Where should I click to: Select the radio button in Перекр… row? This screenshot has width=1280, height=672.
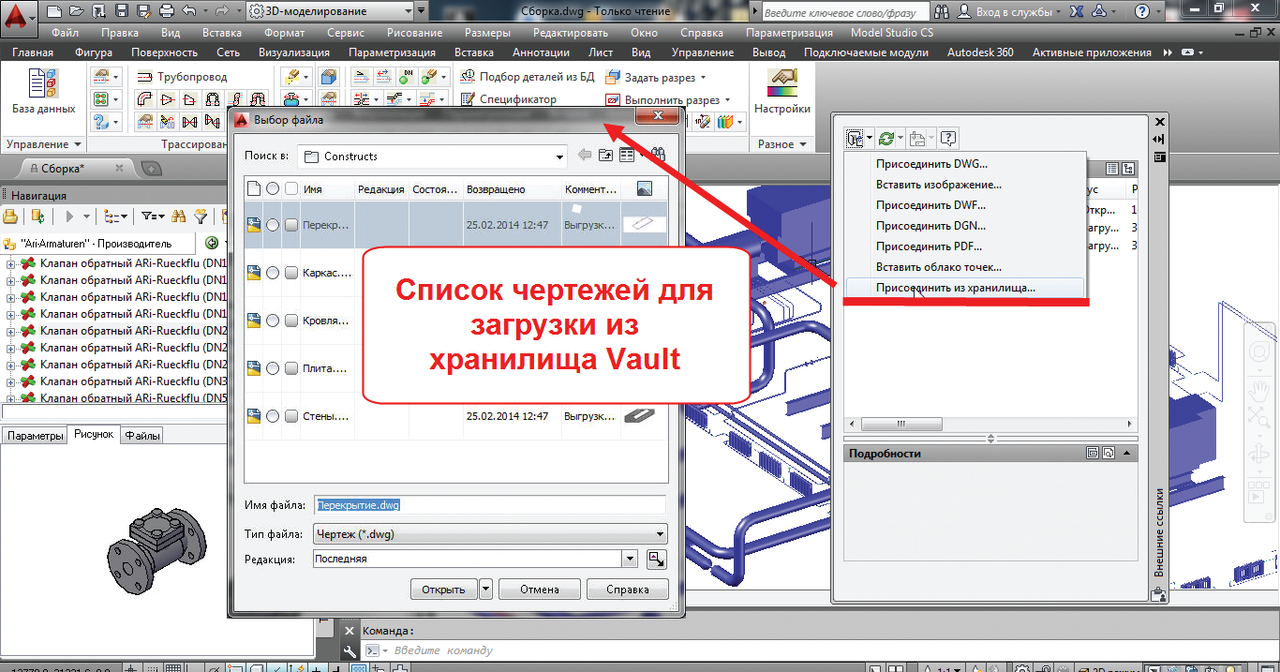point(272,225)
